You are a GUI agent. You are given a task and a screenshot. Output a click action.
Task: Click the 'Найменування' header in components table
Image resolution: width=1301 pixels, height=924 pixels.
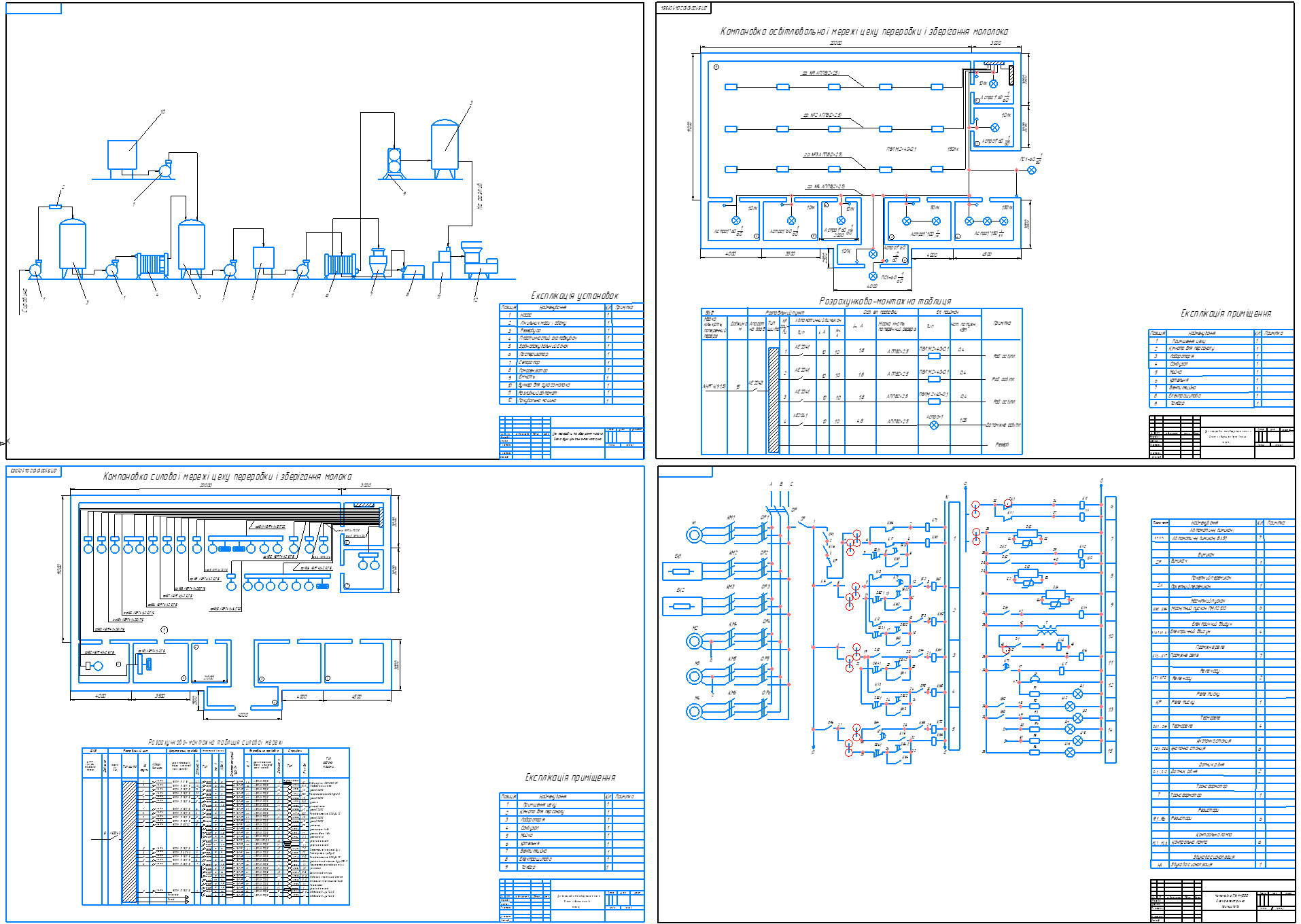[1213, 522]
